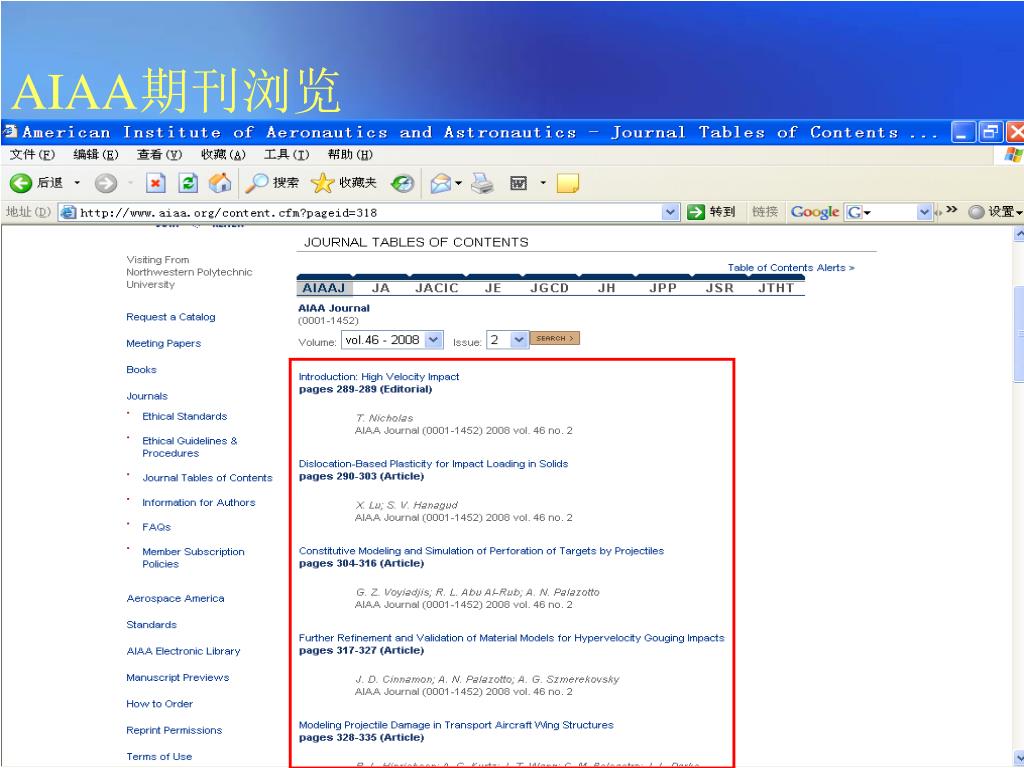1024x768 pixels.
Task: Open Request a Catalog sidebar link
Action: (x=170, y=317)
